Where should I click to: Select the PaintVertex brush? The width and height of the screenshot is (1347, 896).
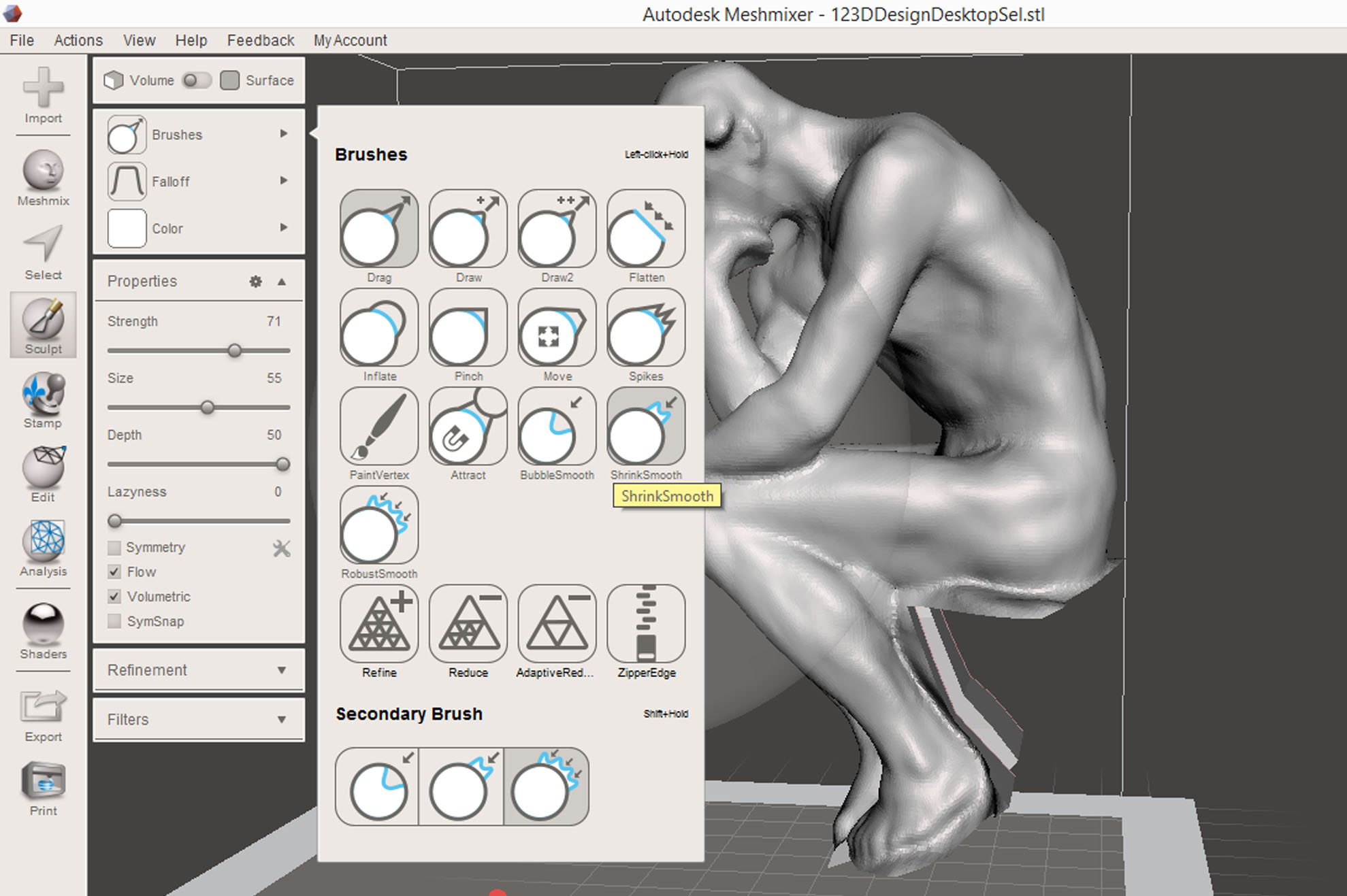coord(379,426)
